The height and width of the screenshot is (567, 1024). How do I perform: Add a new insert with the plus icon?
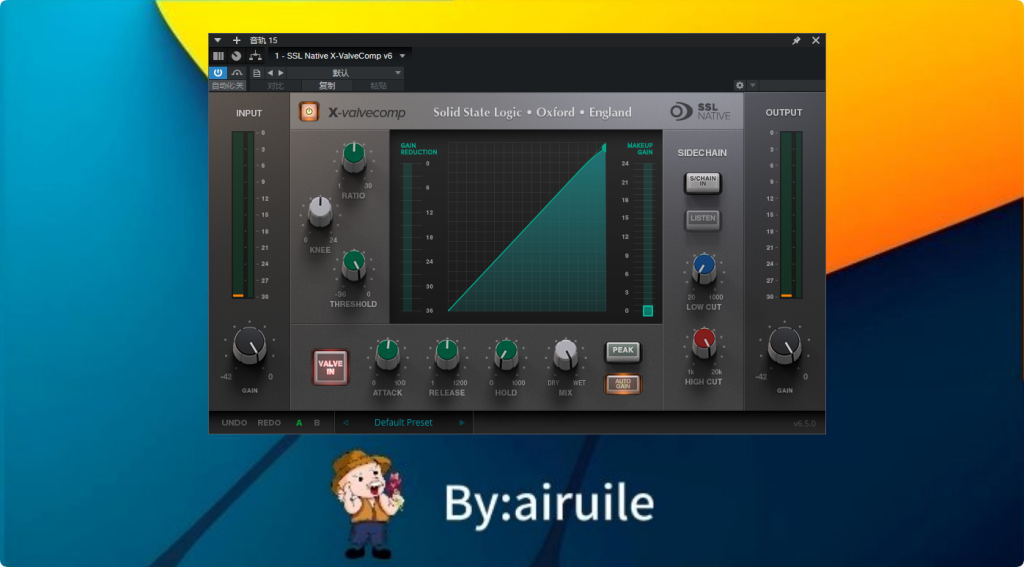[x=236, y=40]
